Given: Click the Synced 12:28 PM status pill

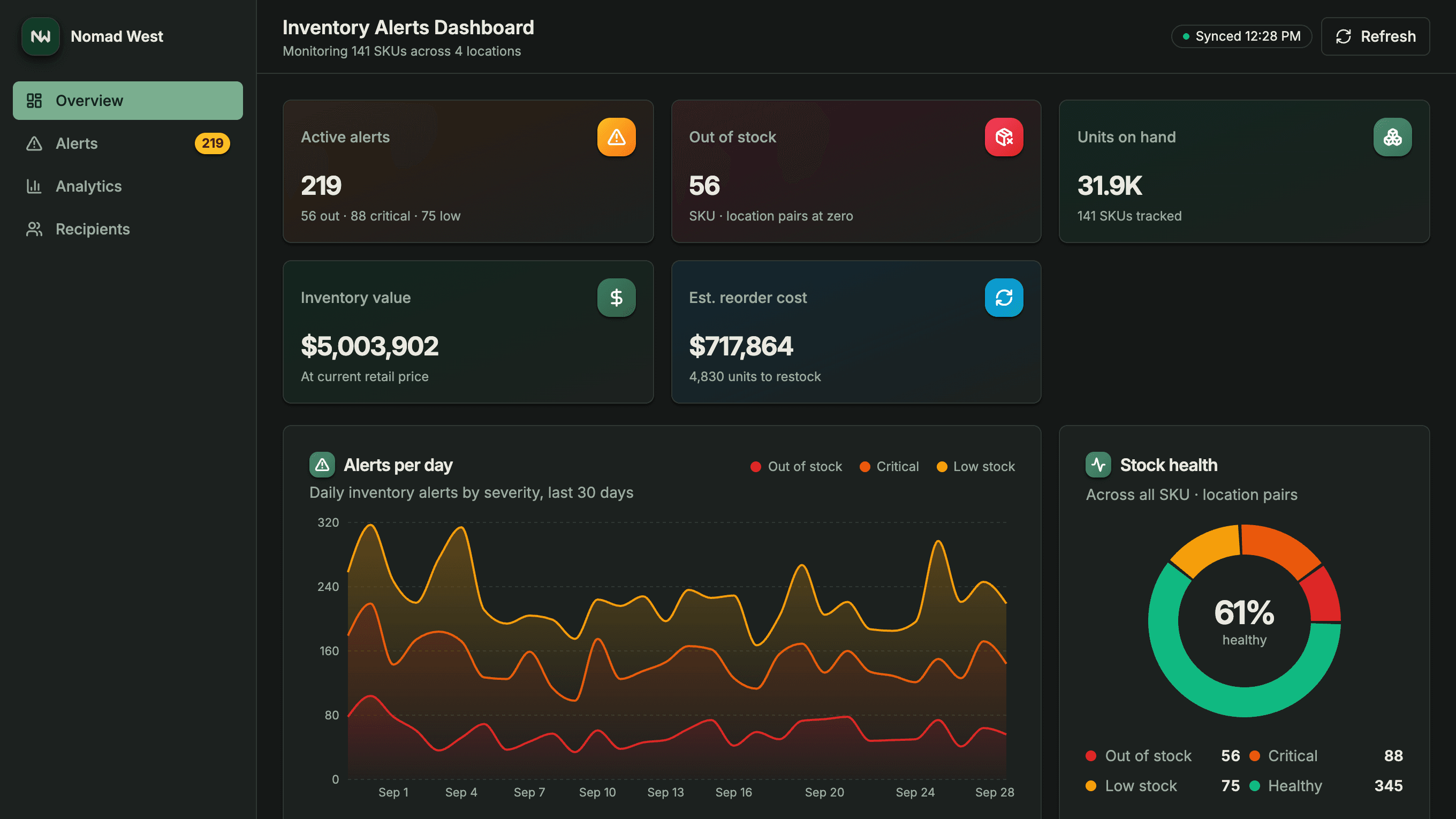Looking at the screenshot, I should [x=1241, y=36].
